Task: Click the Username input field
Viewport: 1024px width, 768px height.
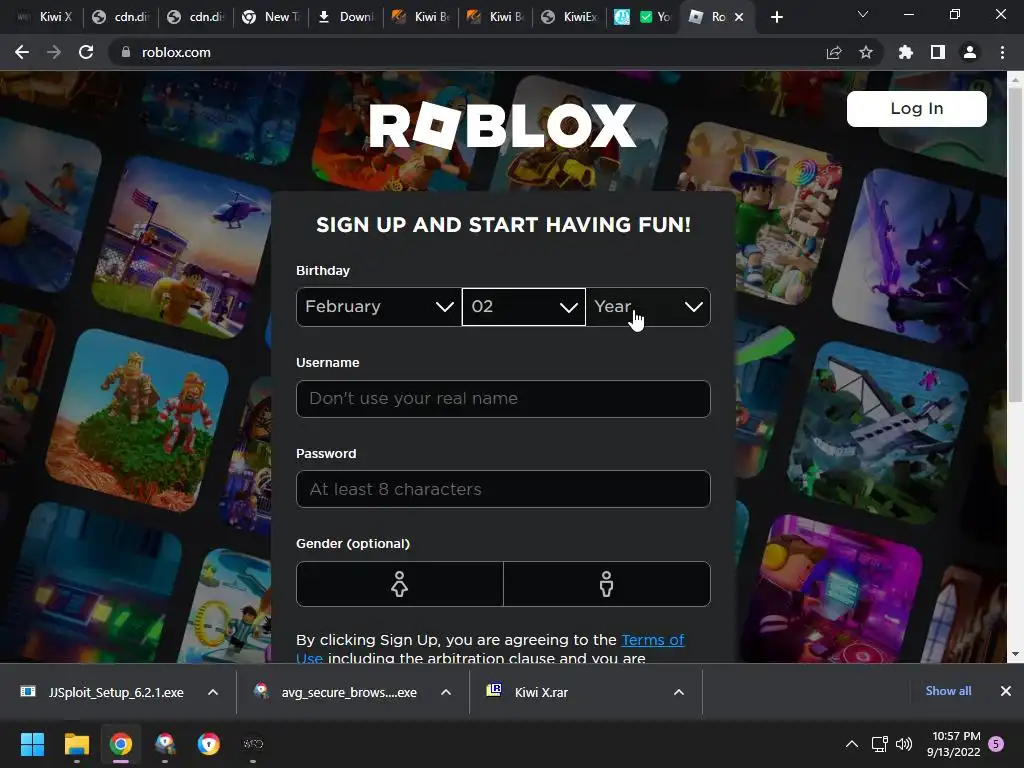Action: (503, 398)
